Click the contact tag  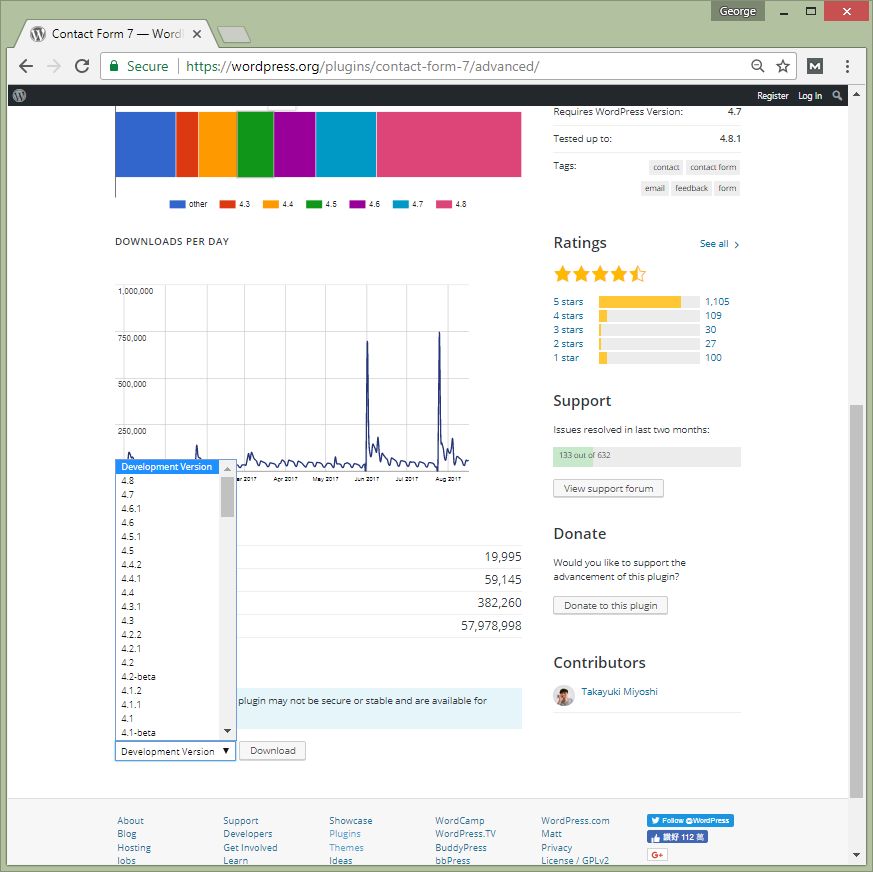[x=666, y=167]
